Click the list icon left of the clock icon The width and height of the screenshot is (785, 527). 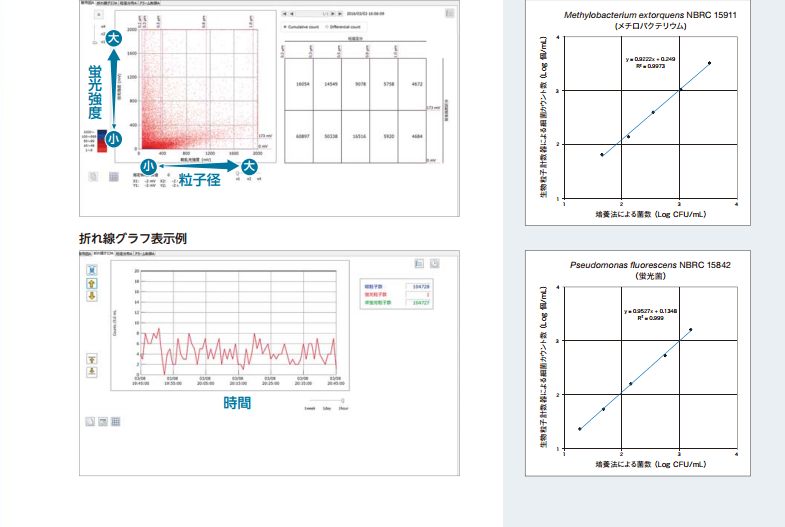(x=419, y=263)
